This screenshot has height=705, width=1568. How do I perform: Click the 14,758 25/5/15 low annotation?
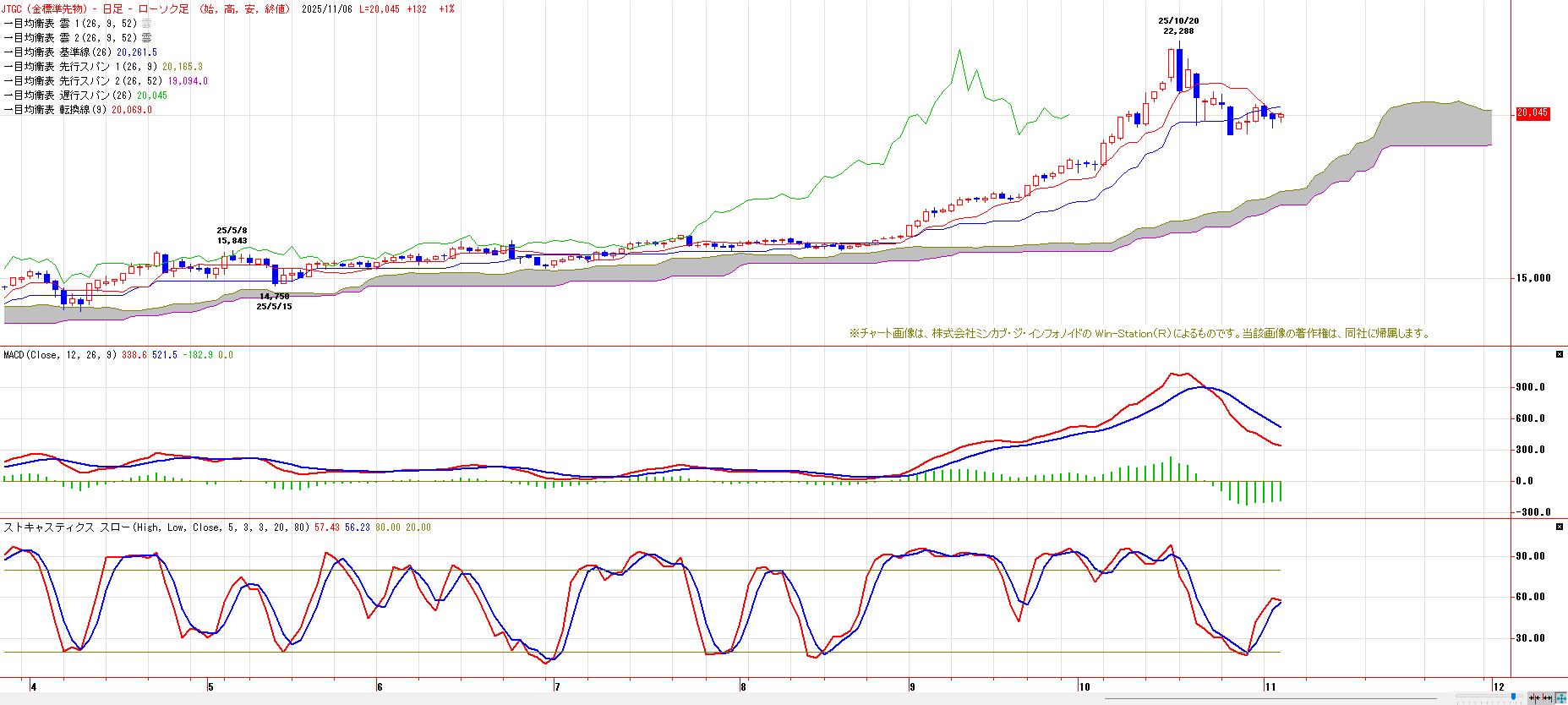pos(275,301)
